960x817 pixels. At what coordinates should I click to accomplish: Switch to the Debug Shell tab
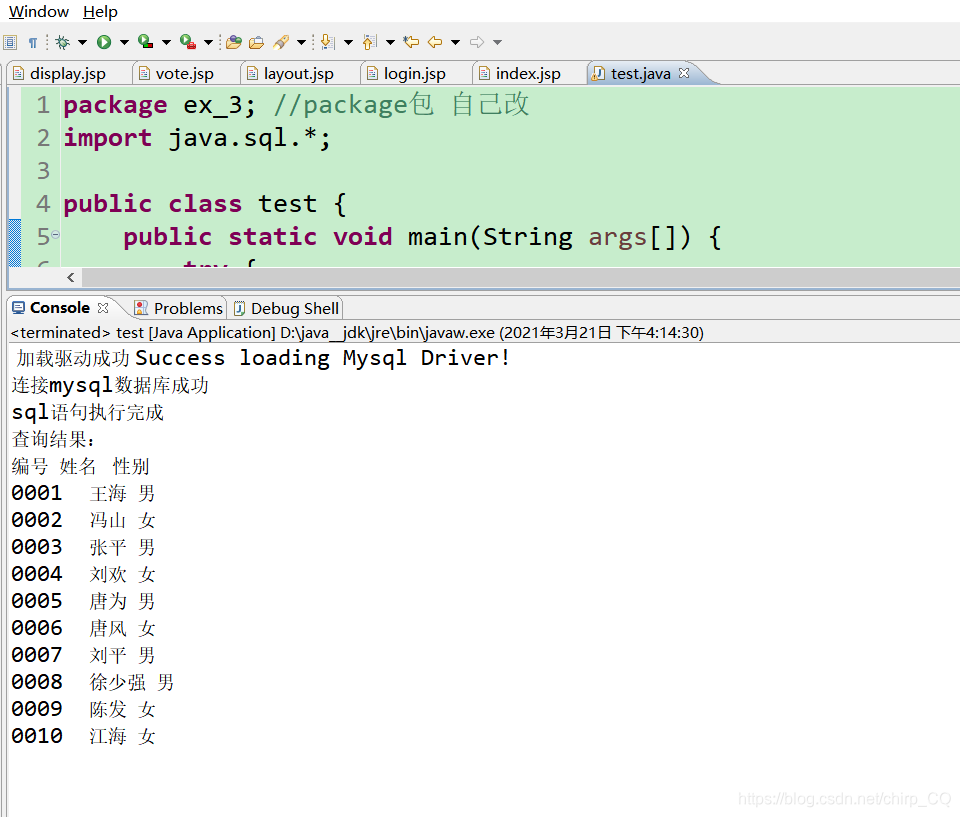point(286,308)
